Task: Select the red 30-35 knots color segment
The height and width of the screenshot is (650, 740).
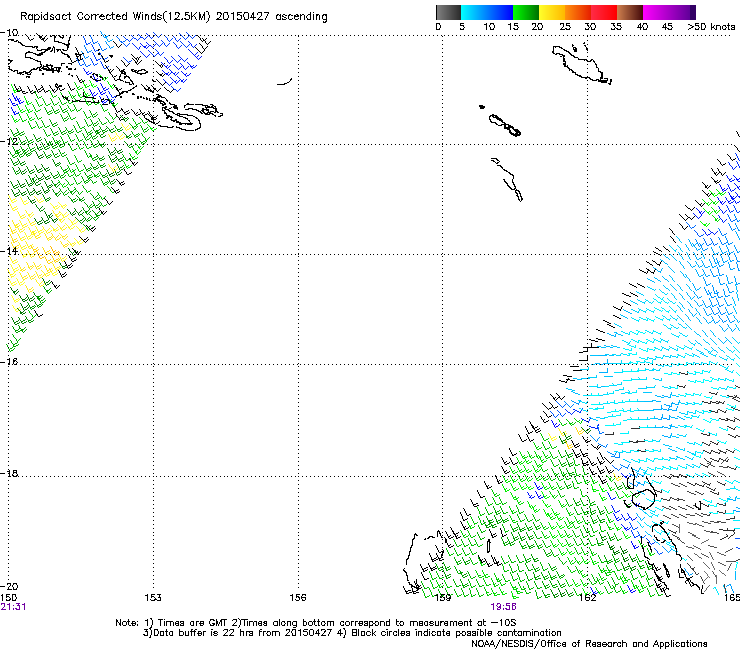Action: 604,12
